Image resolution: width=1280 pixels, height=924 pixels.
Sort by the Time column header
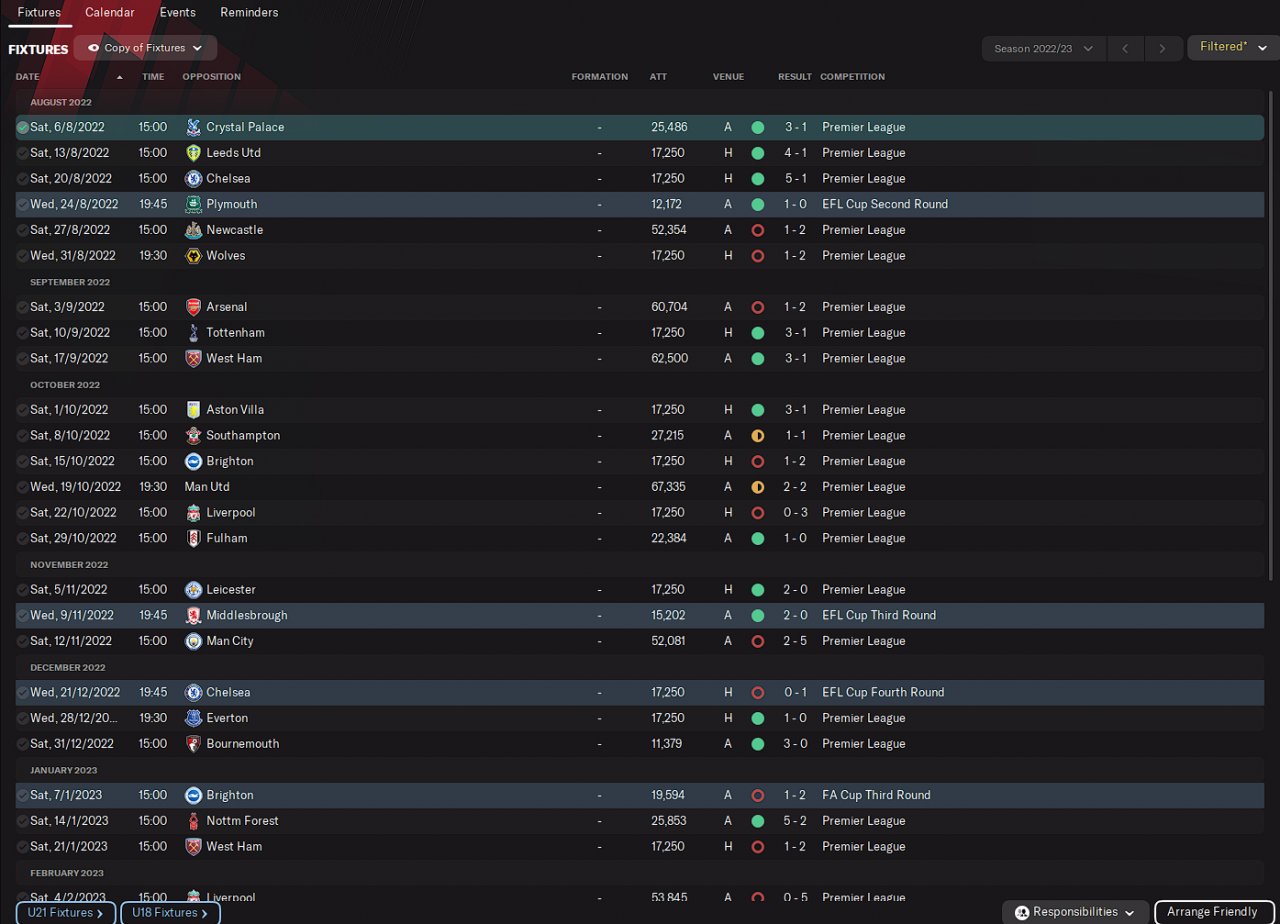pos(153,77)
